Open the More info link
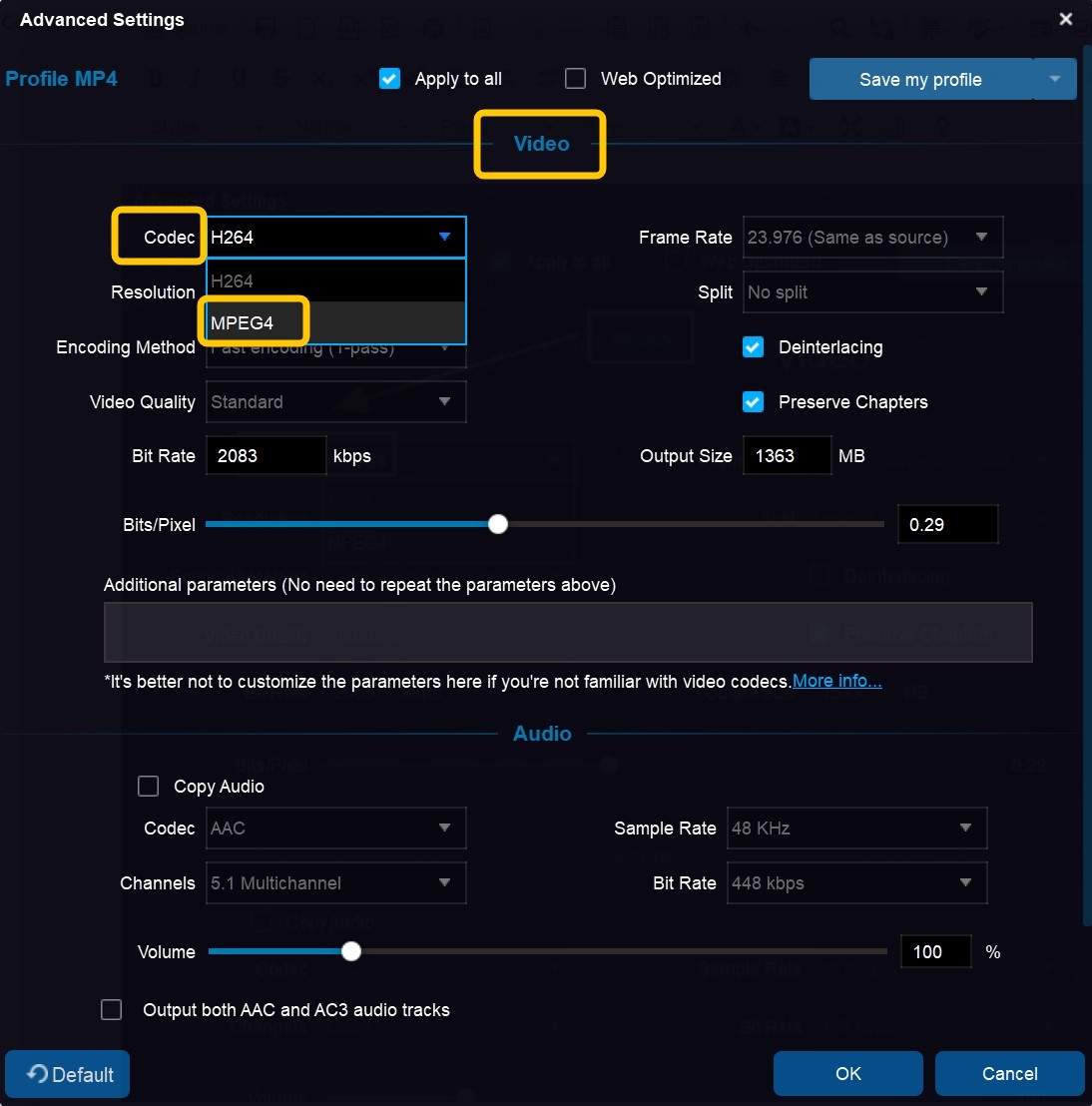 [x=837, y=681]
